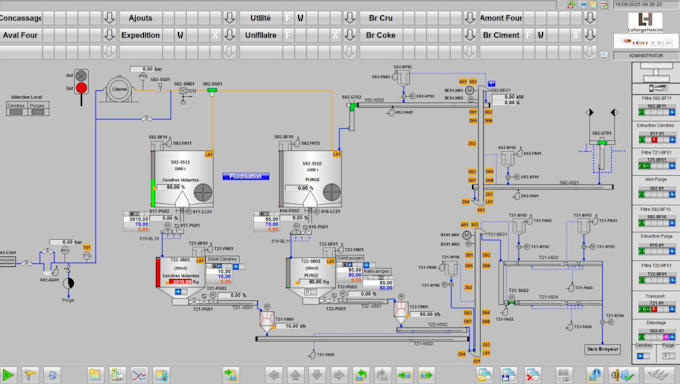
Task: Expand the Unifilaire area down arrow
Action: point(350,35)
